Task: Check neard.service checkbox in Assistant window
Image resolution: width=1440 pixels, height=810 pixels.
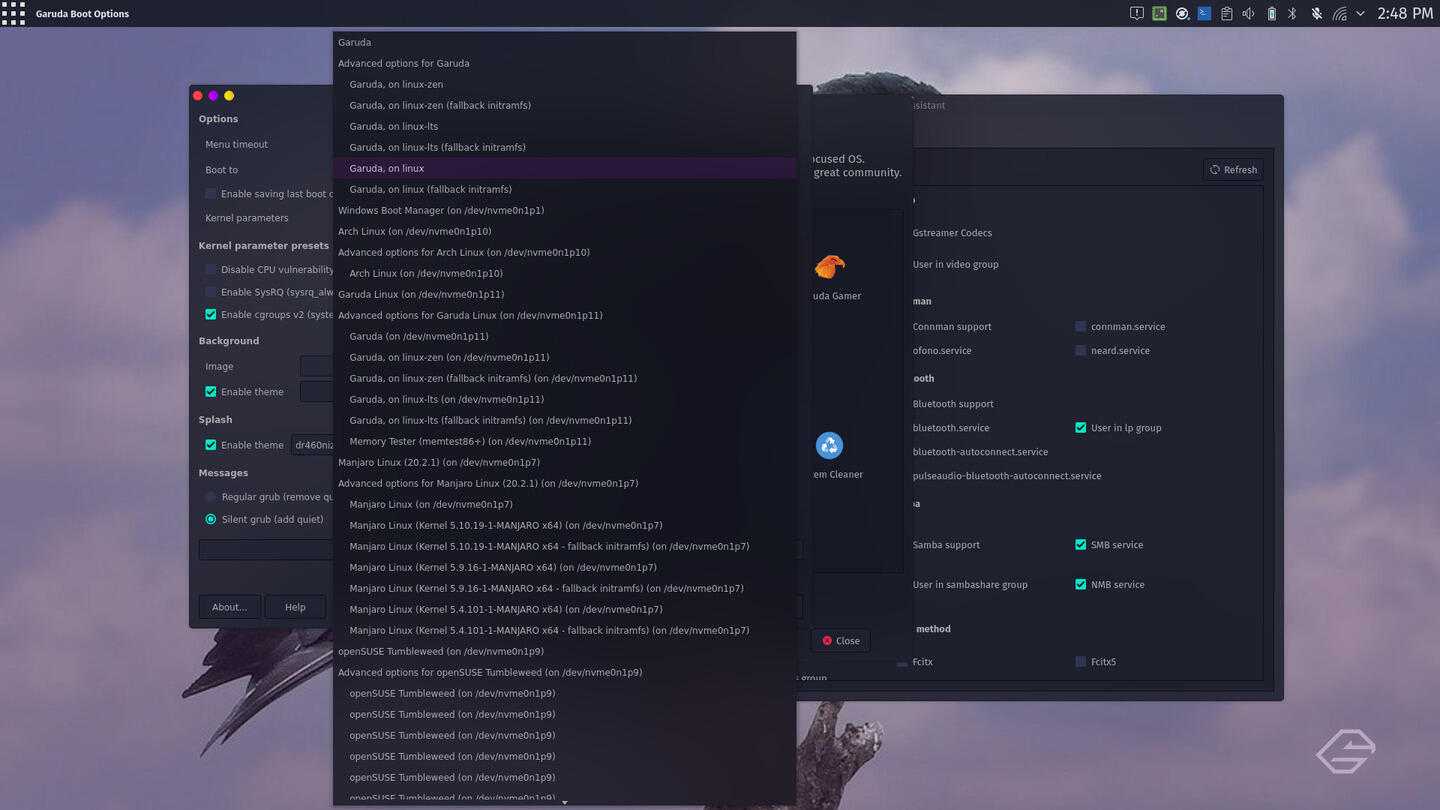Action: (x=1080, y=351)
